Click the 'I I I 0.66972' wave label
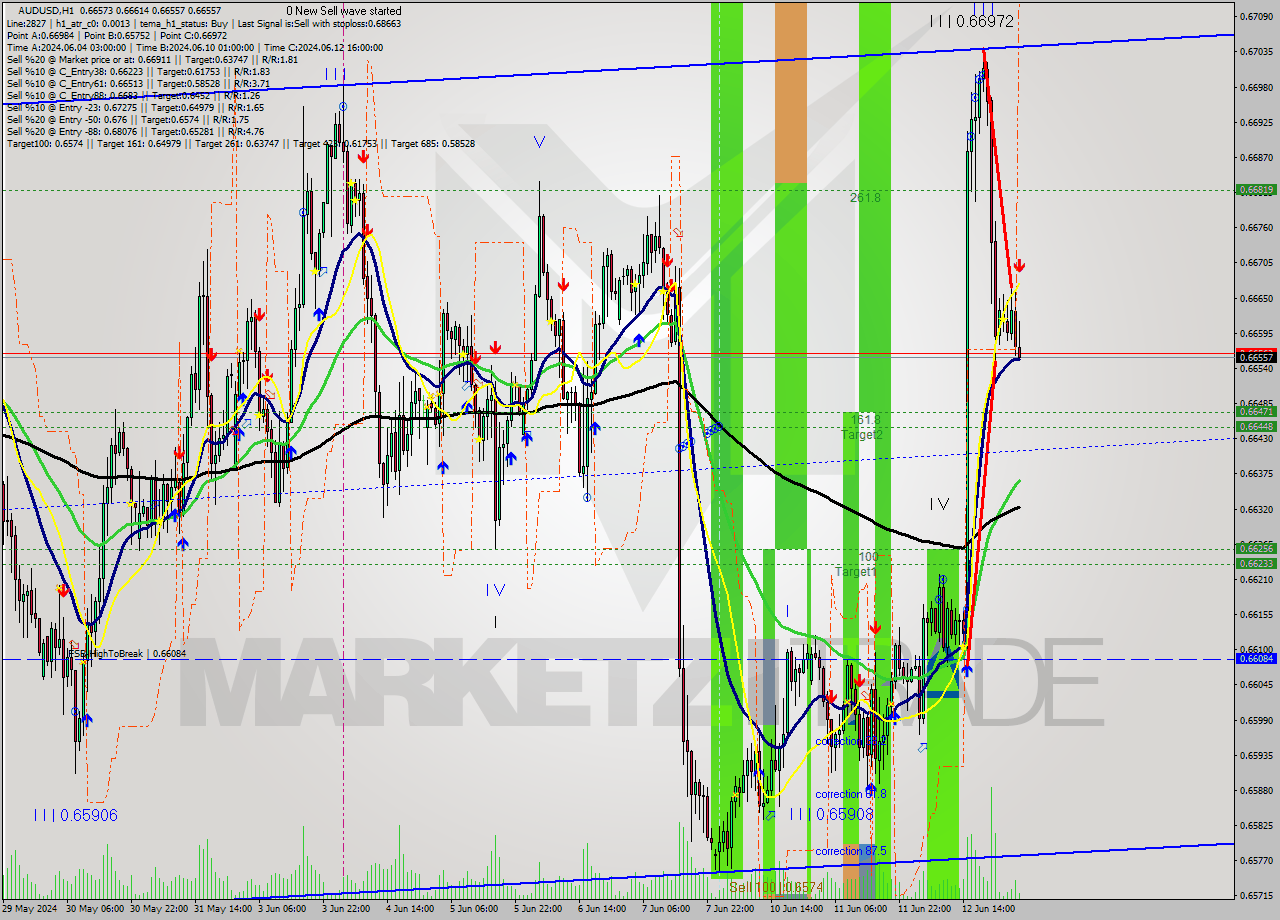 [971, 20]
